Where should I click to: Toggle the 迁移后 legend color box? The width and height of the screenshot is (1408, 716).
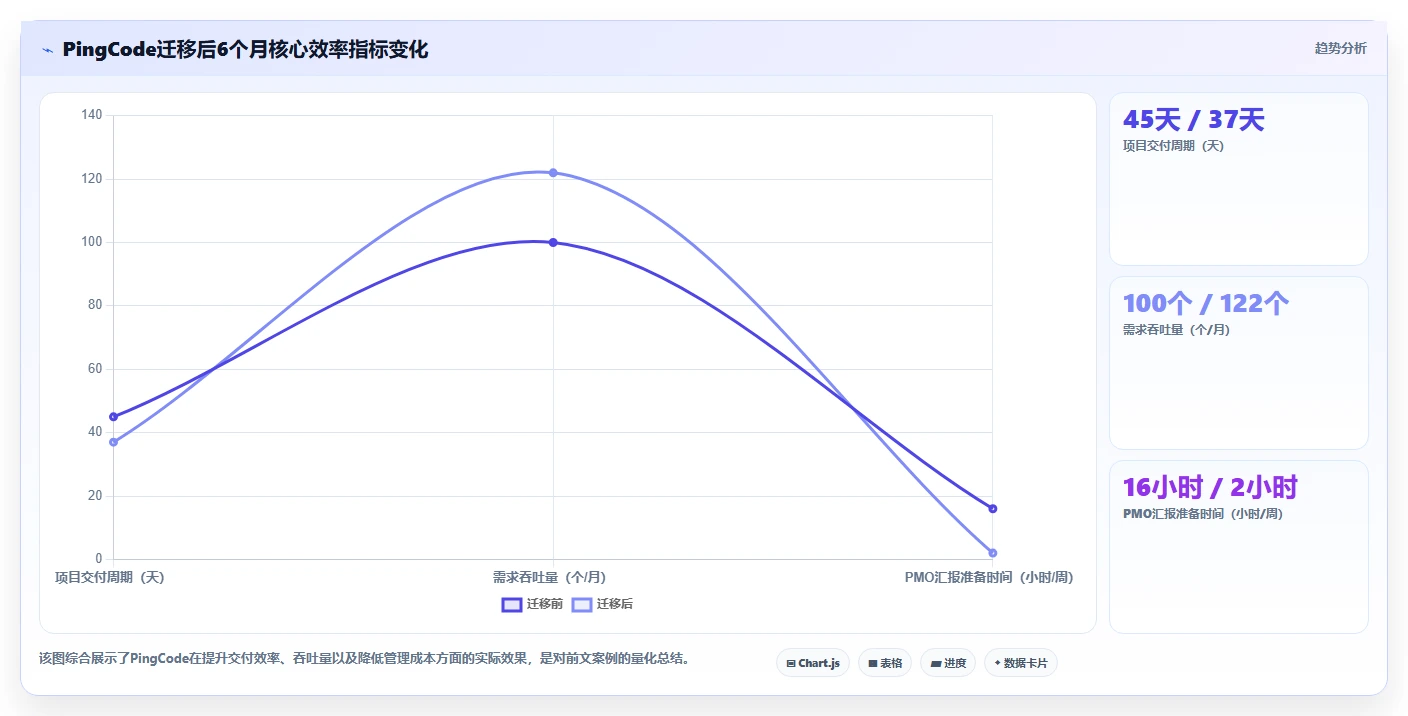pos(582,604)
